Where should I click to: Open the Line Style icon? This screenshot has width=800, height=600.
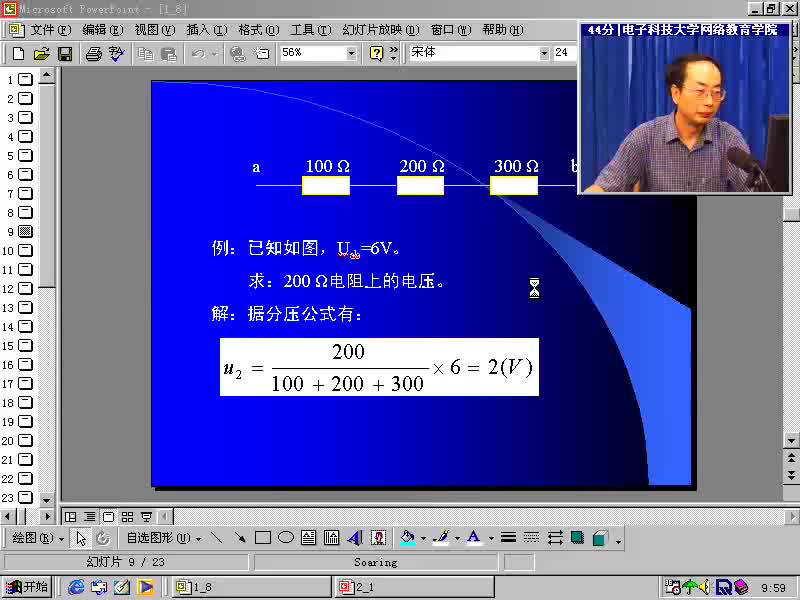click(508, 538)
